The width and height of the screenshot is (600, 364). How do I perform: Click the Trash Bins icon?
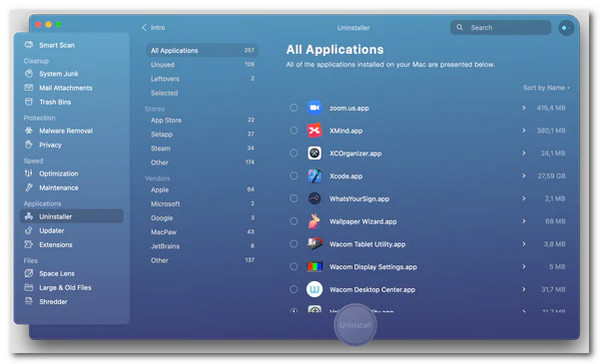pos(29,102)
